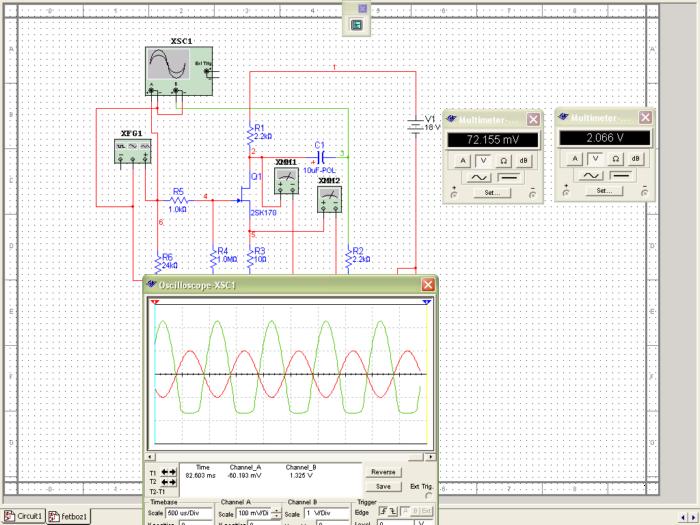Increase the Channel A scale with the up stepper
Viewport: 700px width, 525px height.
(277, 511)
